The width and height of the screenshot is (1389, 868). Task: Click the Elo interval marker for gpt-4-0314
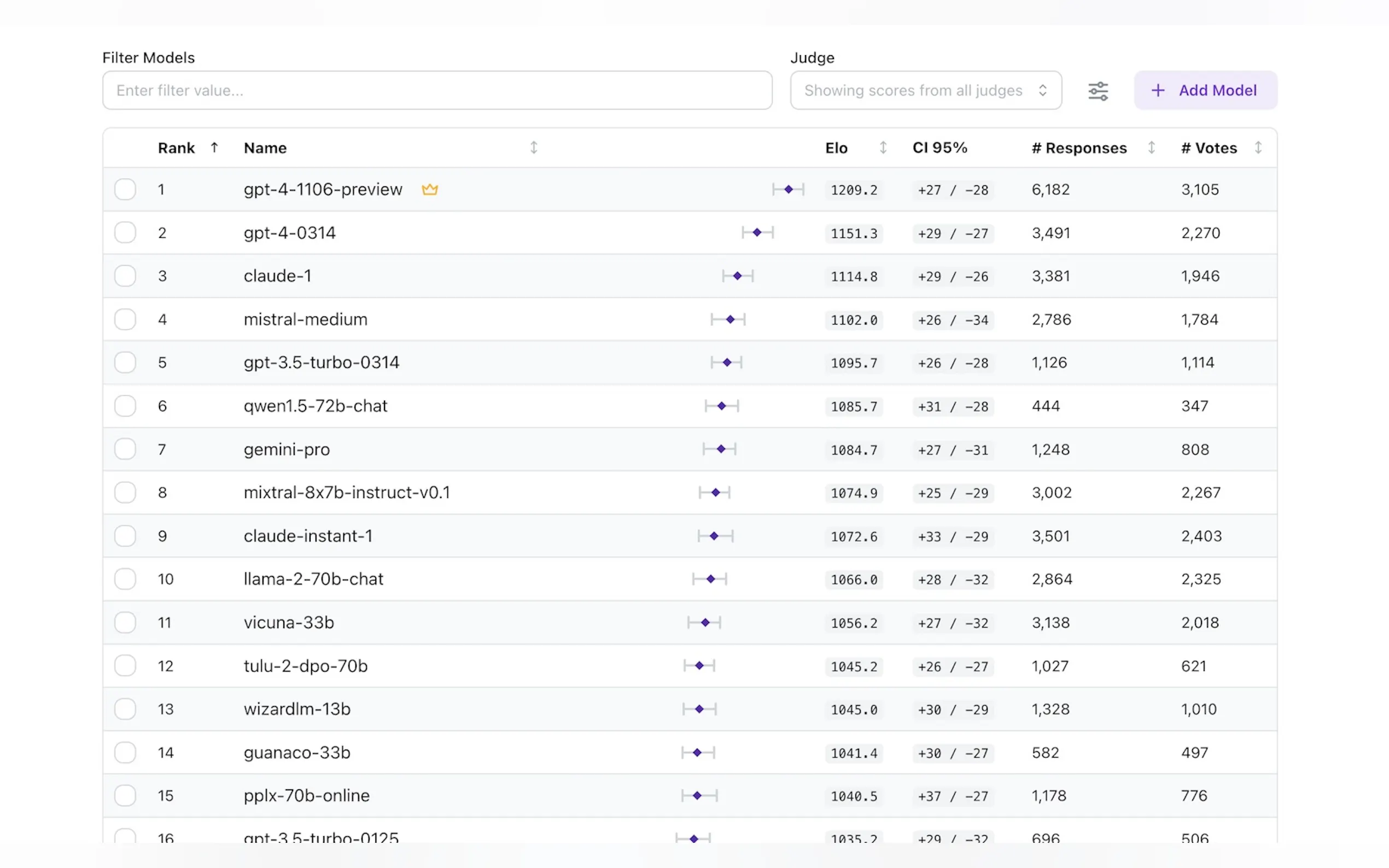[x=757, y=232]
